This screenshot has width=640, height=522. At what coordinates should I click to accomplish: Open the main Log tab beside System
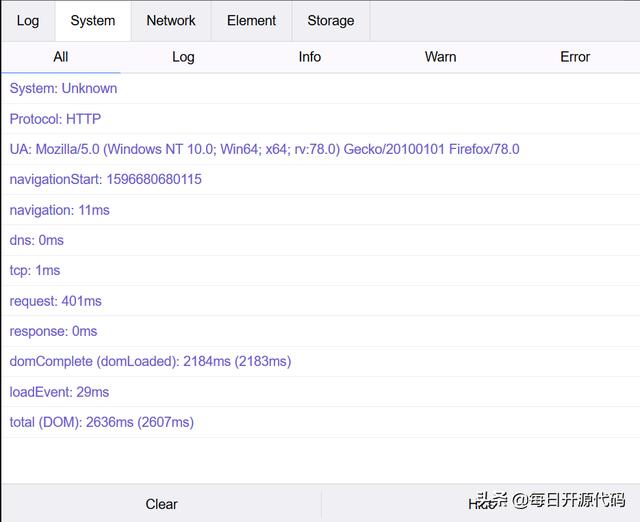pyautogui.click(x=28, y=21)
